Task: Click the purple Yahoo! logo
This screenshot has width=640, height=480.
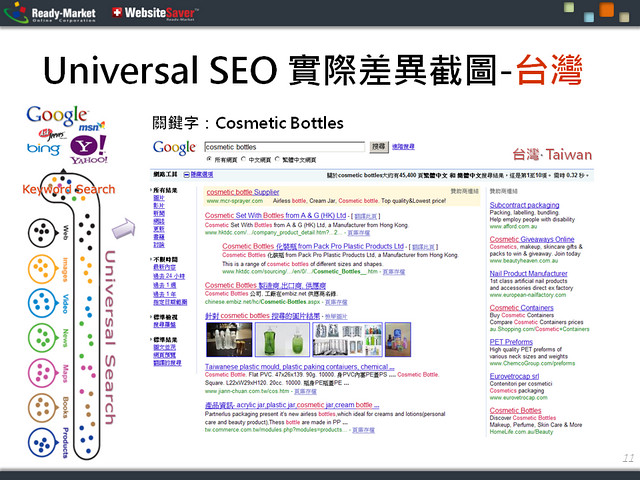Action: pyautogui.click(x=89, y=150)
